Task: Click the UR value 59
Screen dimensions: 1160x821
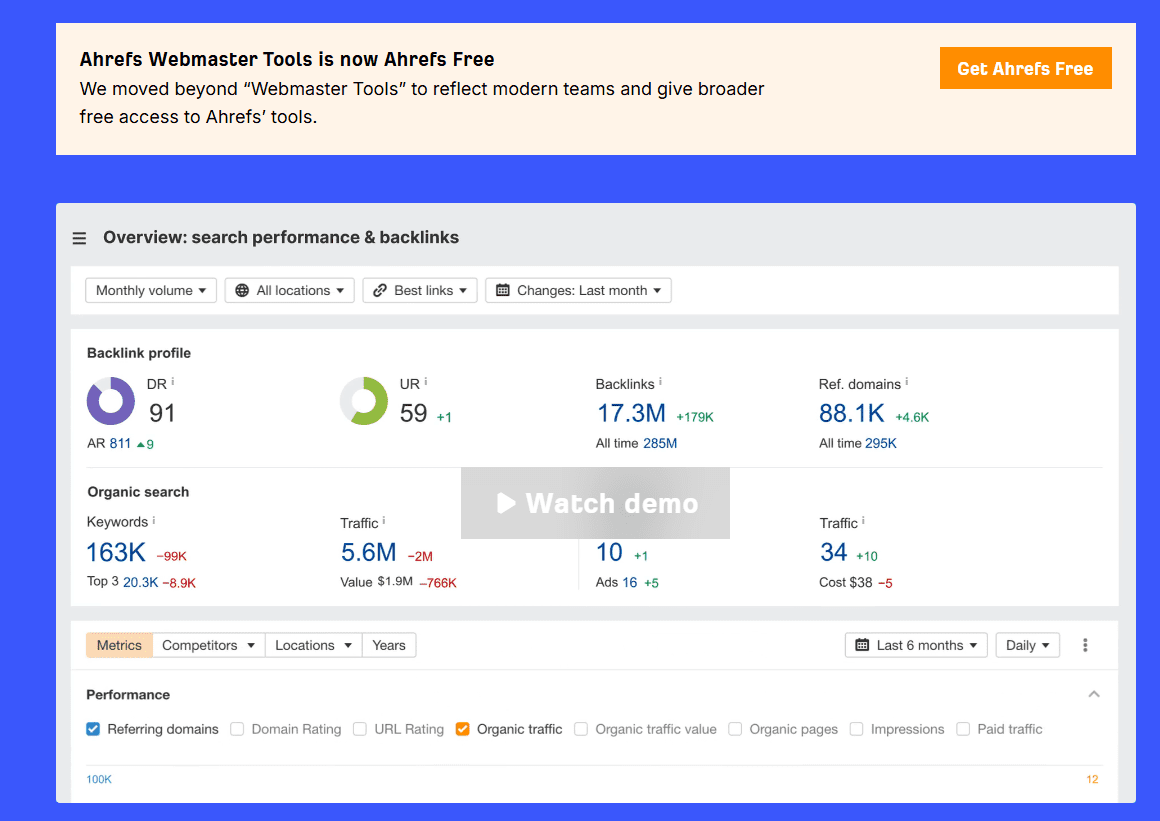Action: pyautogui.click(x=414, y=413)
